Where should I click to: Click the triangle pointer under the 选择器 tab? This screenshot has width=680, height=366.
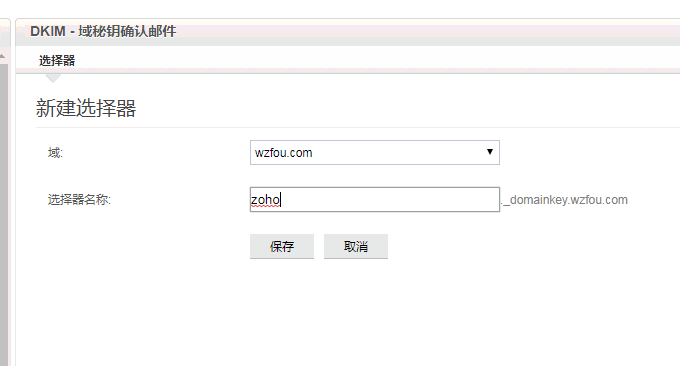tap(53, 78)
